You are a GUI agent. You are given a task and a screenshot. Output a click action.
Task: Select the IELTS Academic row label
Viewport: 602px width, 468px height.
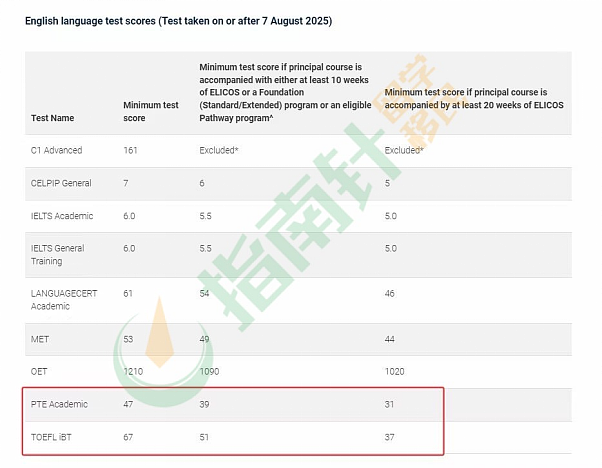point(62,216)
